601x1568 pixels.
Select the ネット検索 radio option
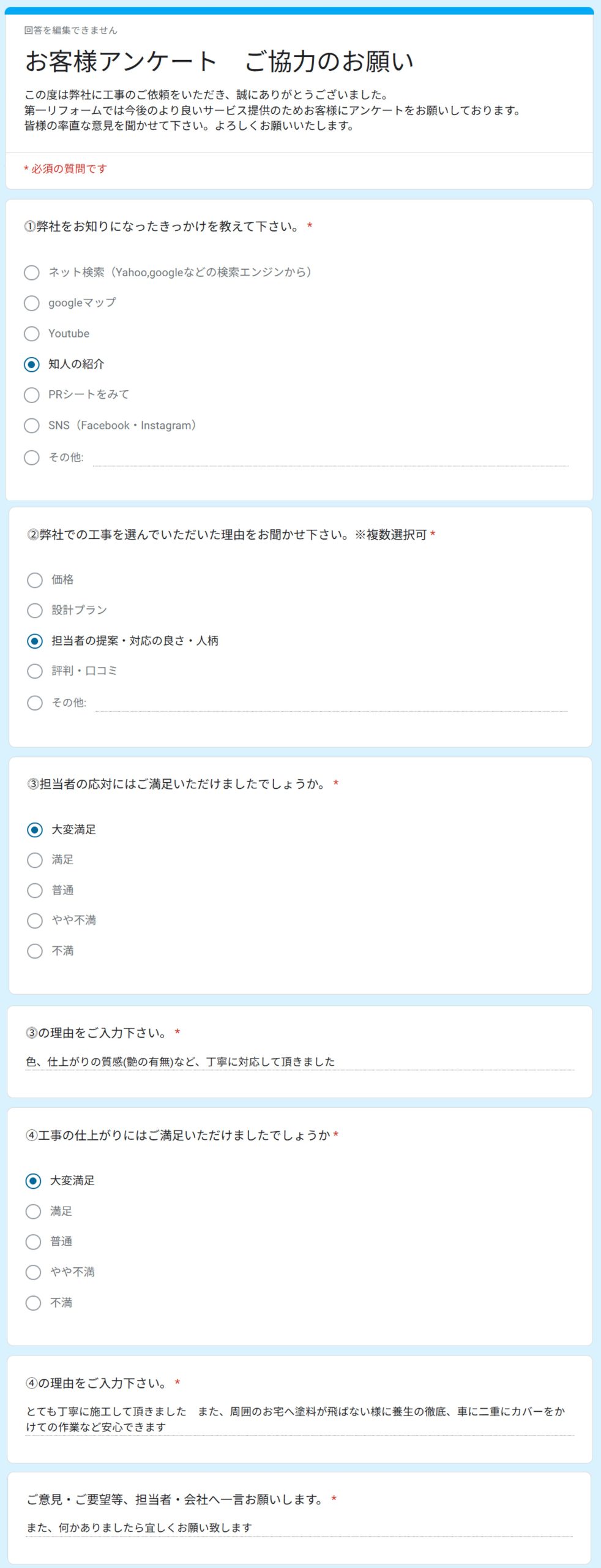(32, 273)
